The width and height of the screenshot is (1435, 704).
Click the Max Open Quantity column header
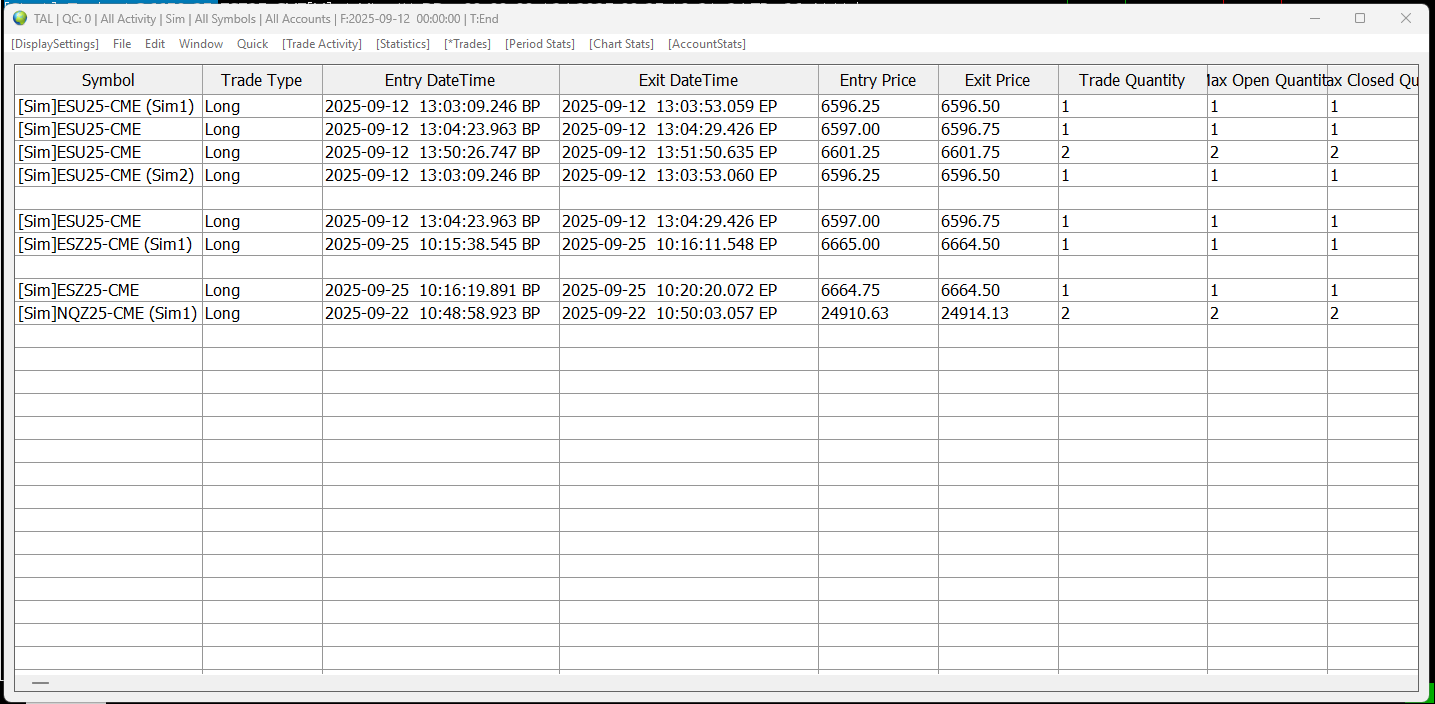tap(1267, 80)
